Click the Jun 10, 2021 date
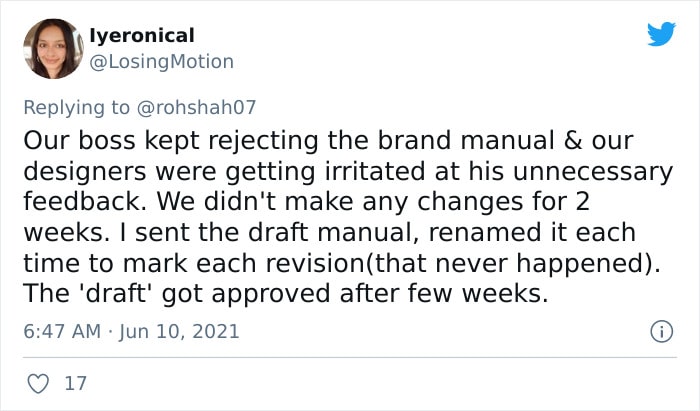Image resolution: width=700 pixels, height=411 pixels. 179,332
